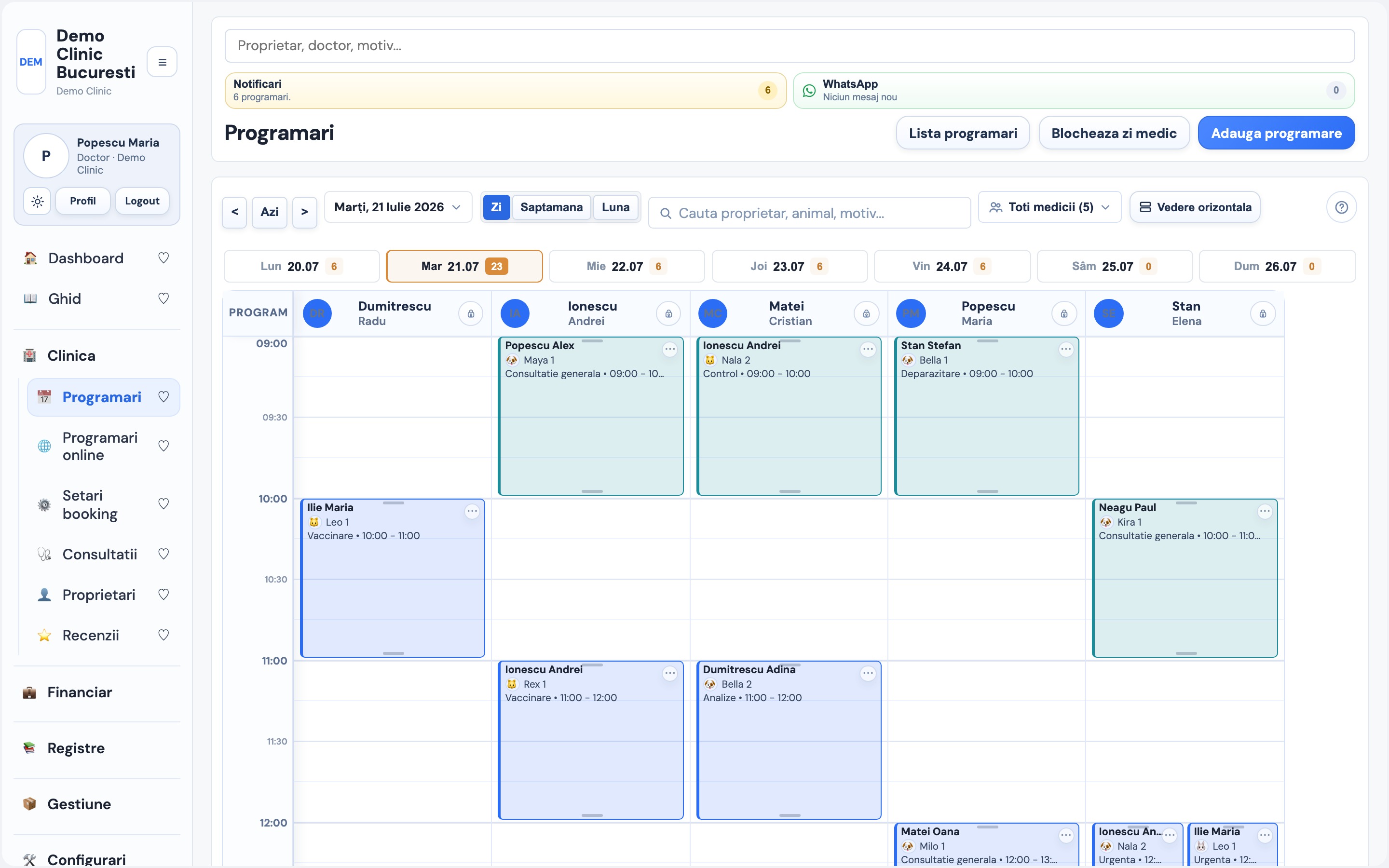The width and height of the screenshot is (1389, 868).
Task: Open the Marți, 21 Iulie 2026 date dropdown
Action: (x=398, y=207)
